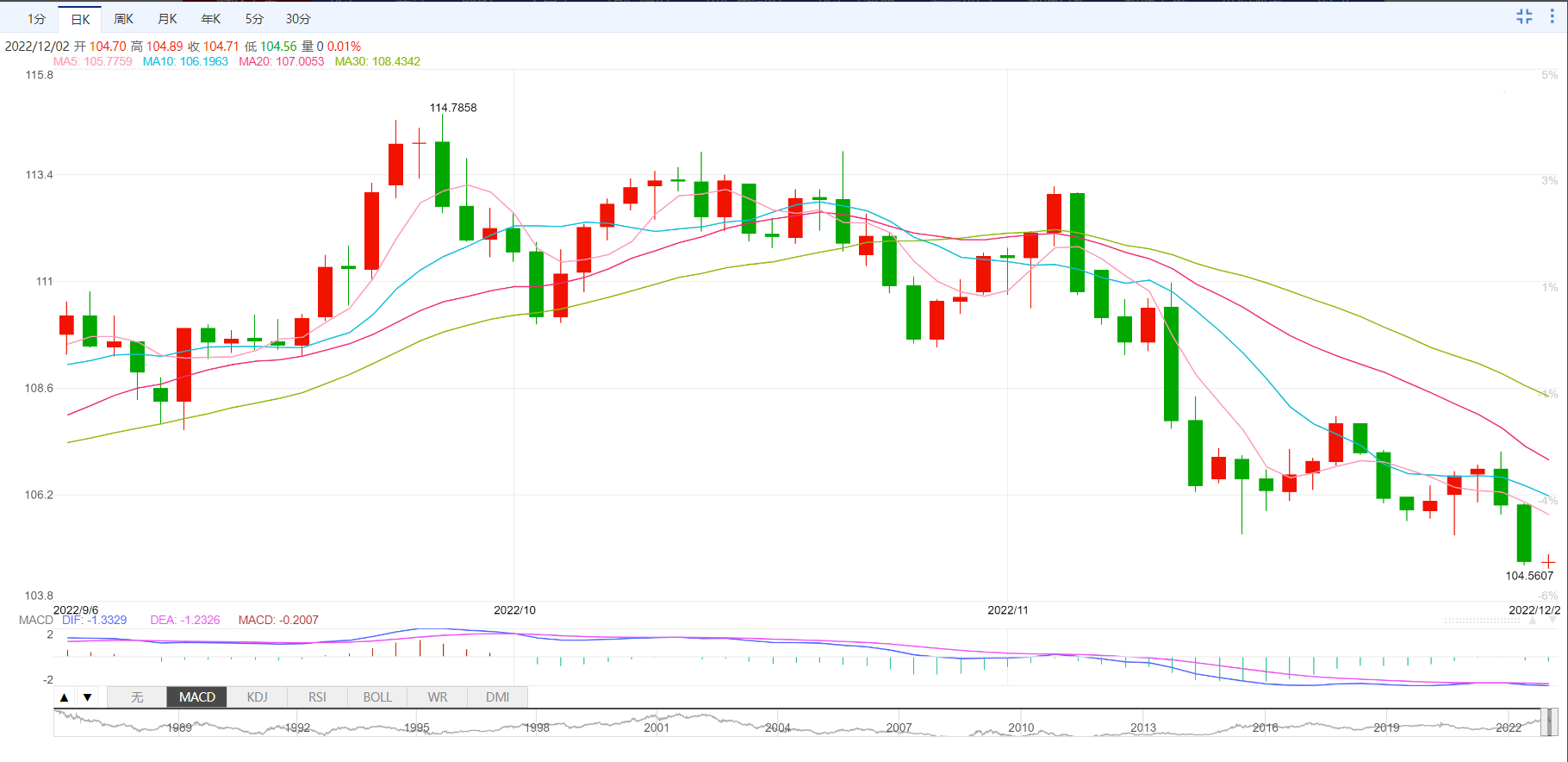Image resolution: width=1568 pixels, height=762 pixels.
Task: Show the KDJ indicator
Action: pyautogui.click(x=258, y=697)
